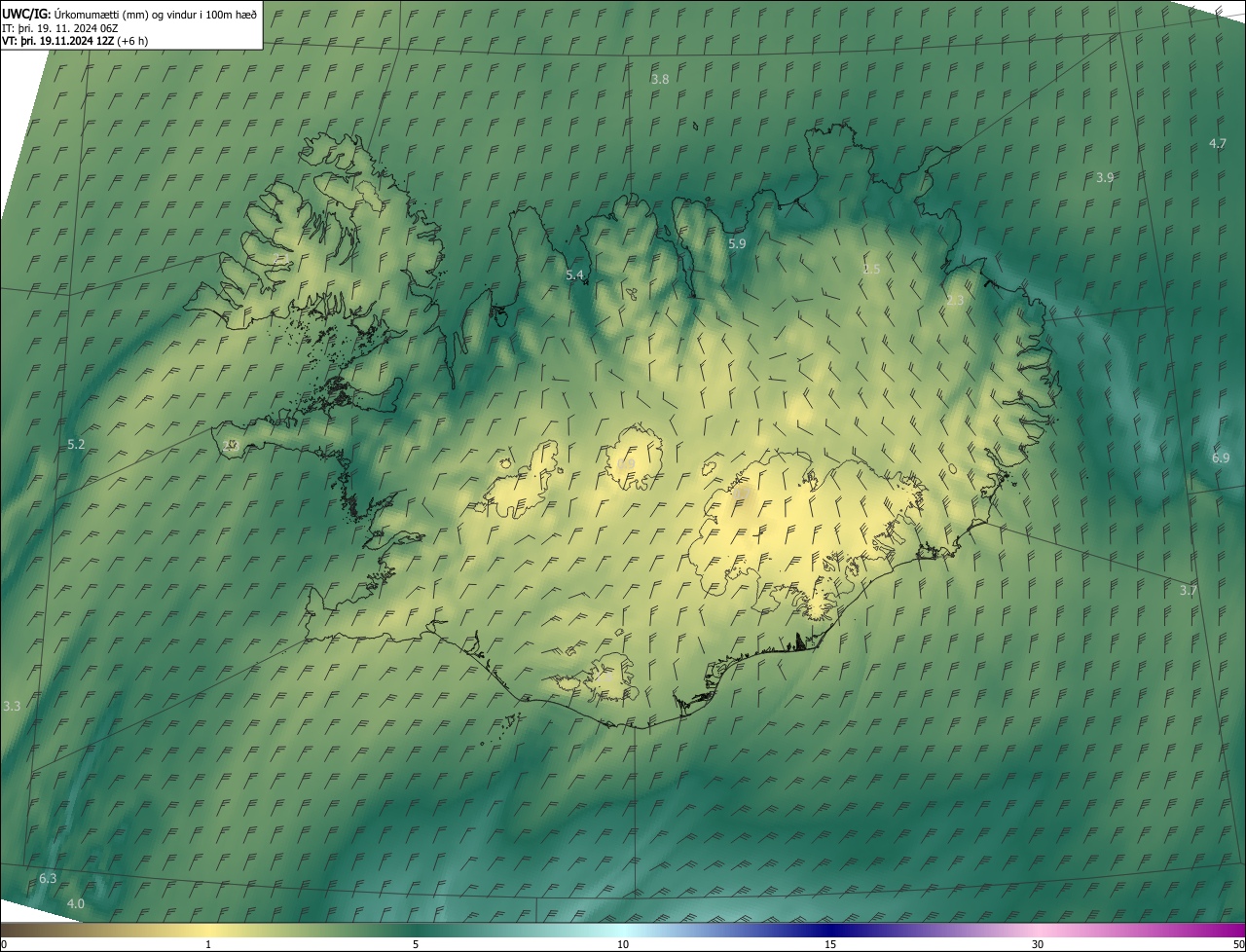The height and width of the screenshot is (952, 1246).
Task: Click the 6.9 value label
Action: click(1221, 458)
